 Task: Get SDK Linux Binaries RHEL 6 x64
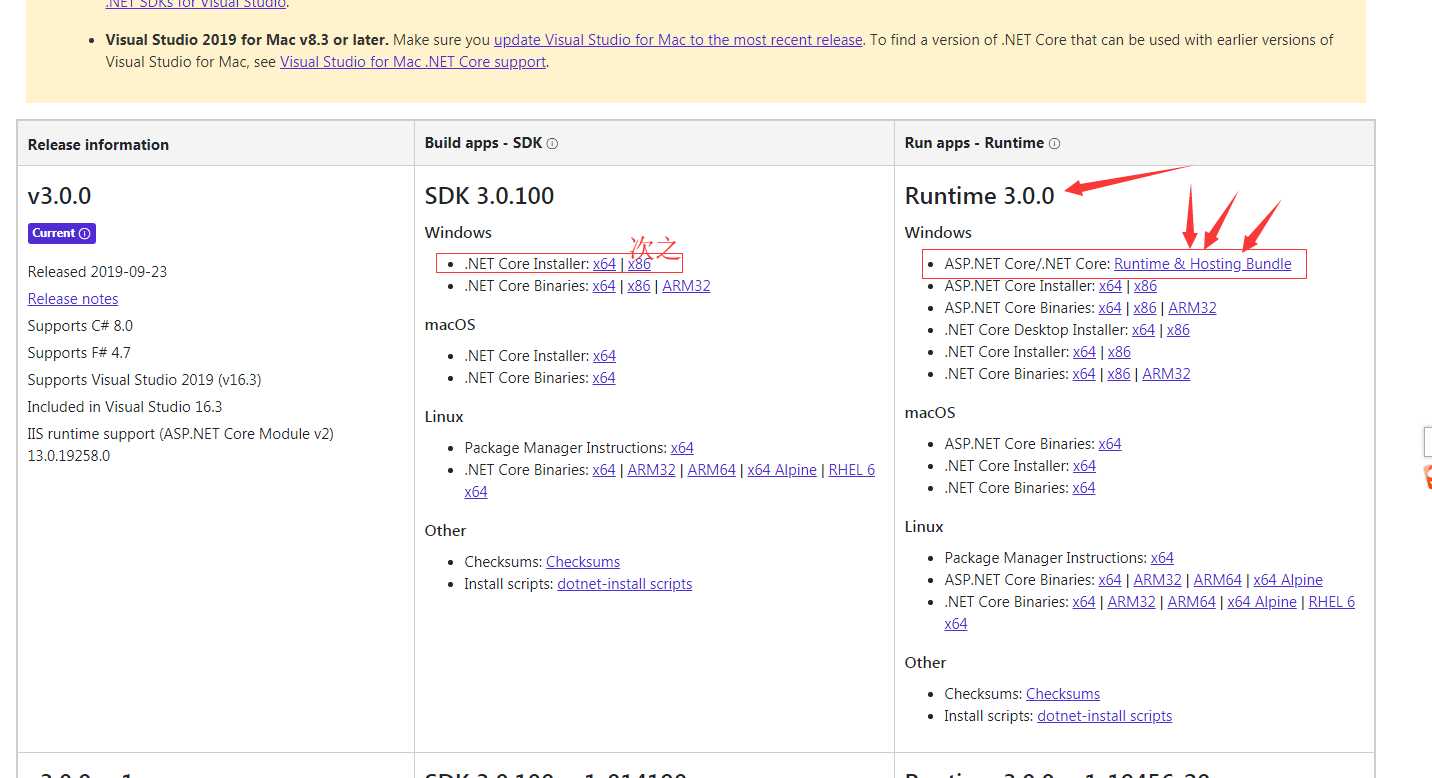(852, 470)
